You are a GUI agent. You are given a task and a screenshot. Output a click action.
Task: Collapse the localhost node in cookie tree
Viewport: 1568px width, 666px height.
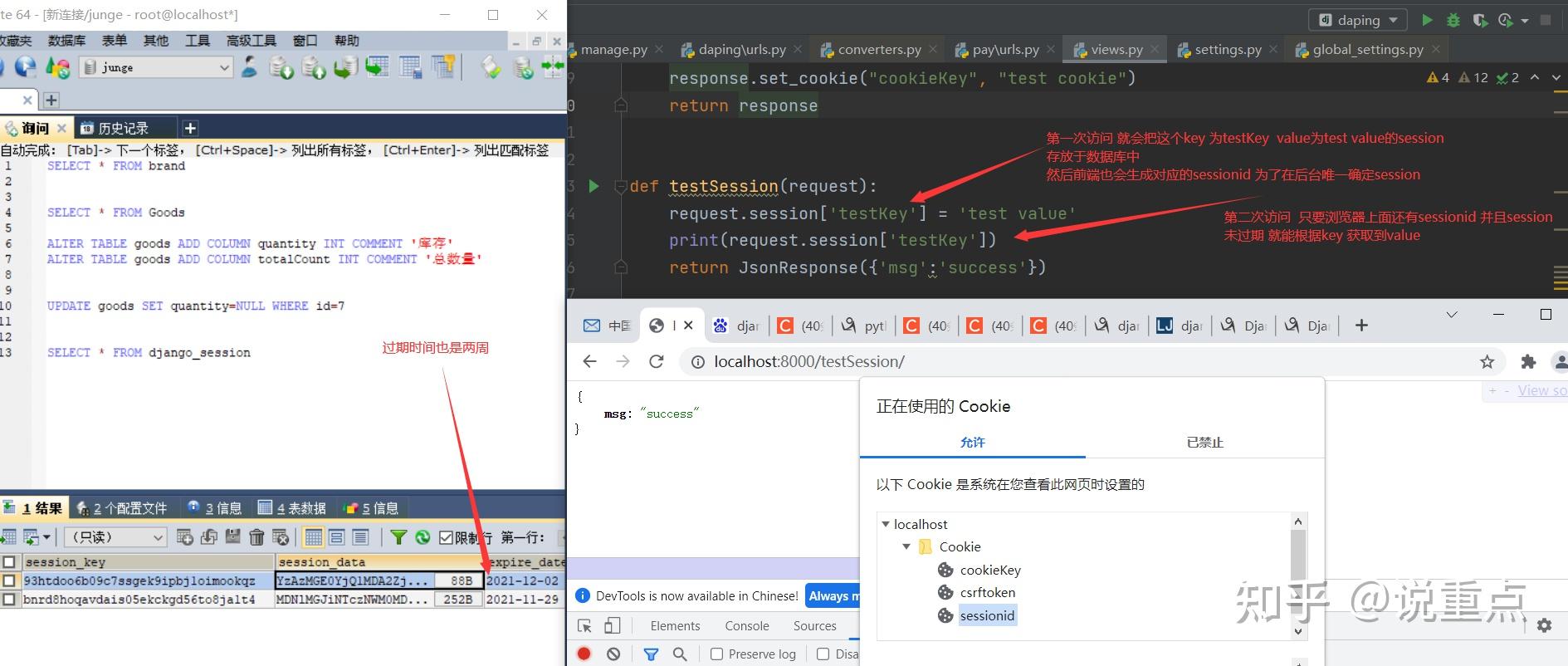pyautogui.click(x=886, y=524)
